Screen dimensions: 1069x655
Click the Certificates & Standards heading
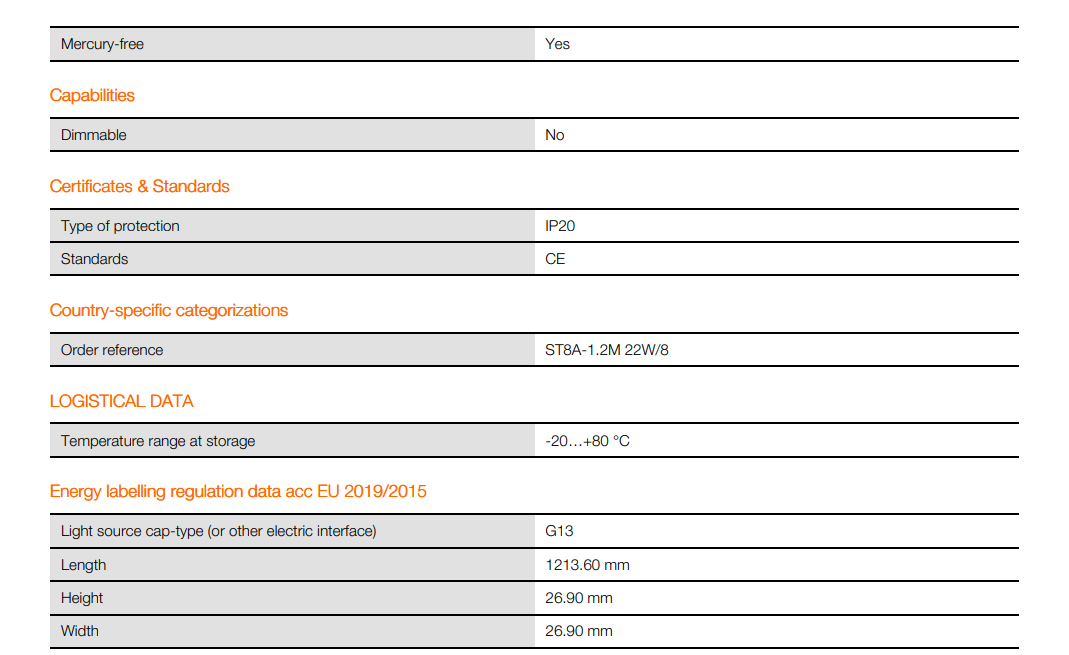pyautogui.click(x=139, y=186)
